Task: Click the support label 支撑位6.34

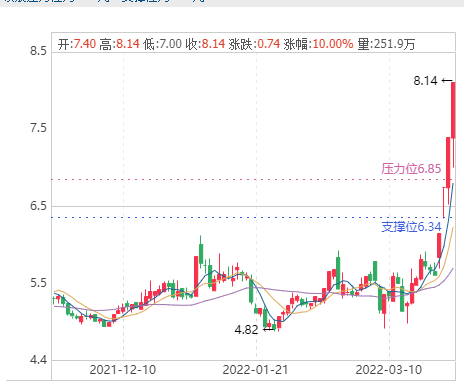Action: point(411,227)
